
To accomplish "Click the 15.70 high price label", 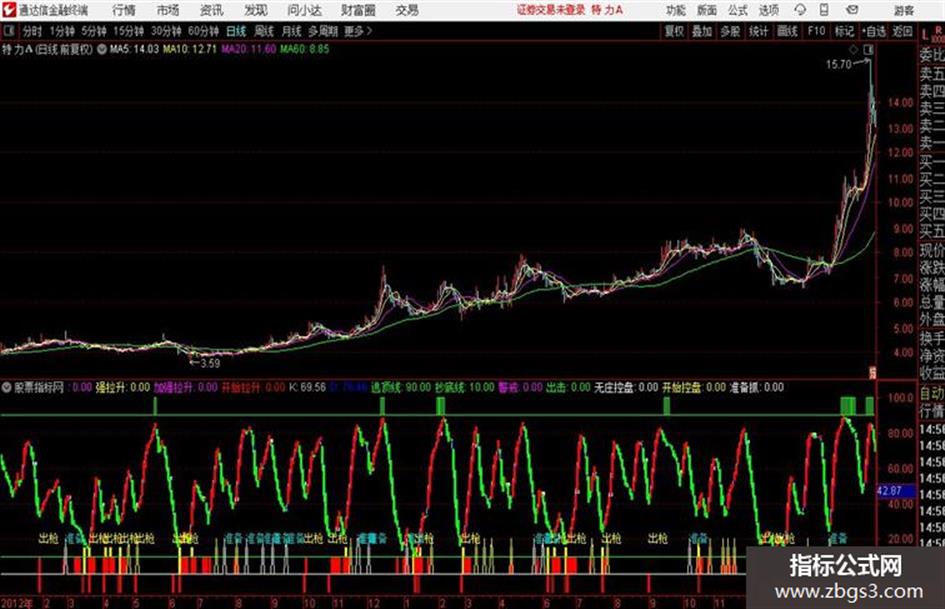I will pyautogui.click(x=839, y=65).
